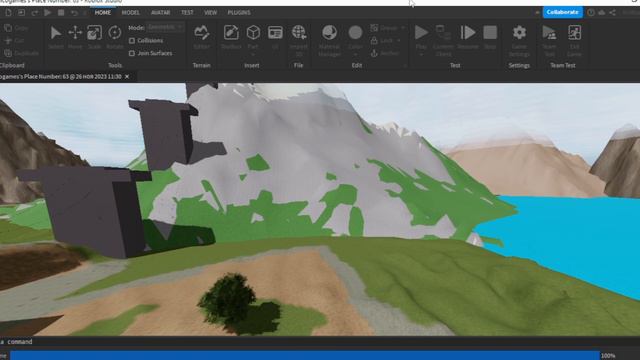This screenshot has width=640, height=360.
Task: Click Copy in the Clipboard group
Action: tap(16, 28)
